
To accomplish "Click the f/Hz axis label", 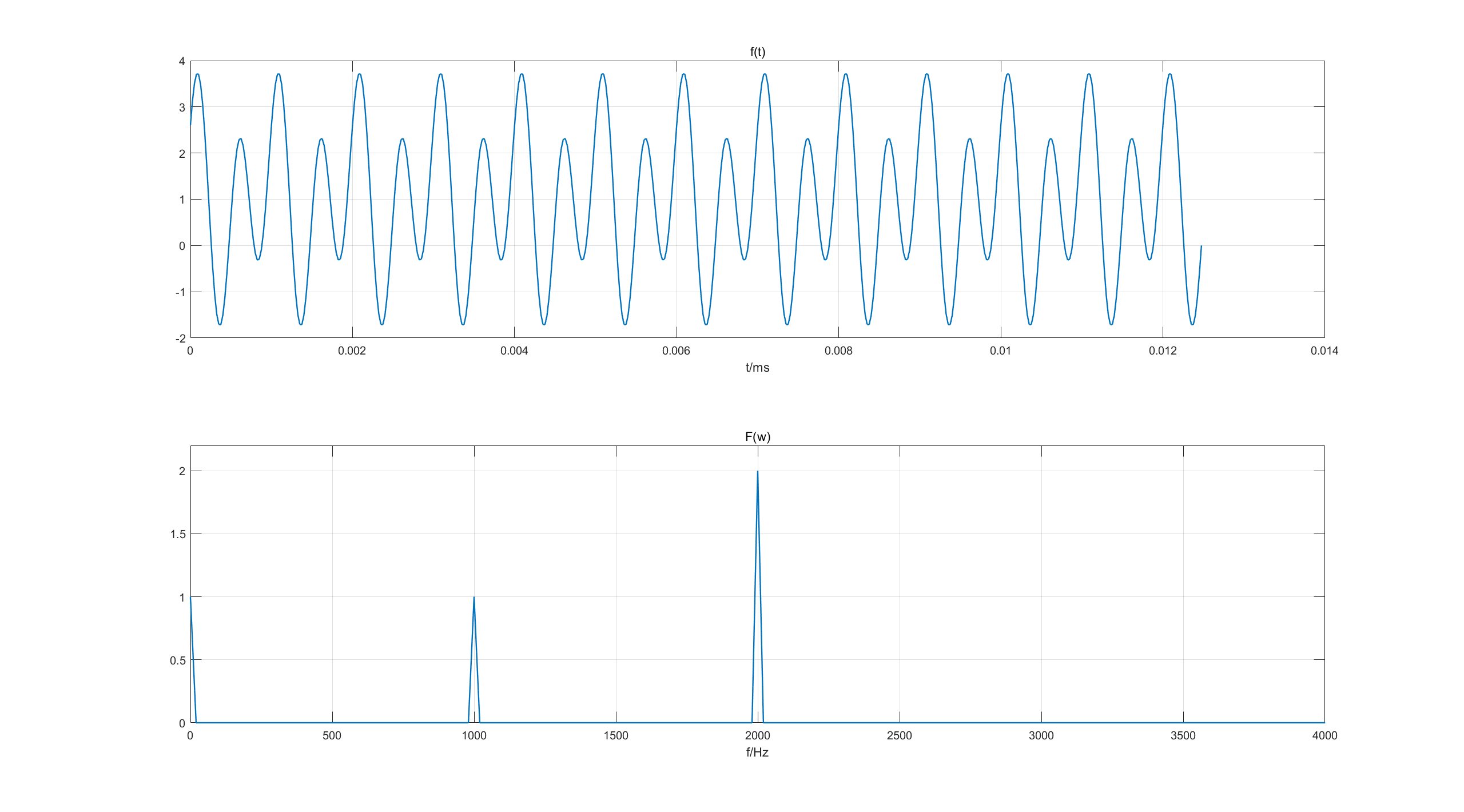I will coord(757,753).
